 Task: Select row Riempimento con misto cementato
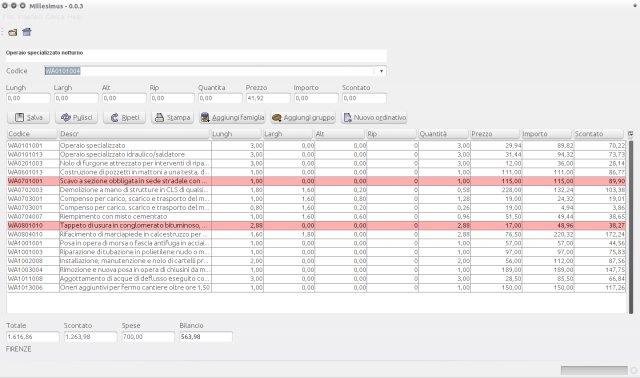[x=316, y=216]
